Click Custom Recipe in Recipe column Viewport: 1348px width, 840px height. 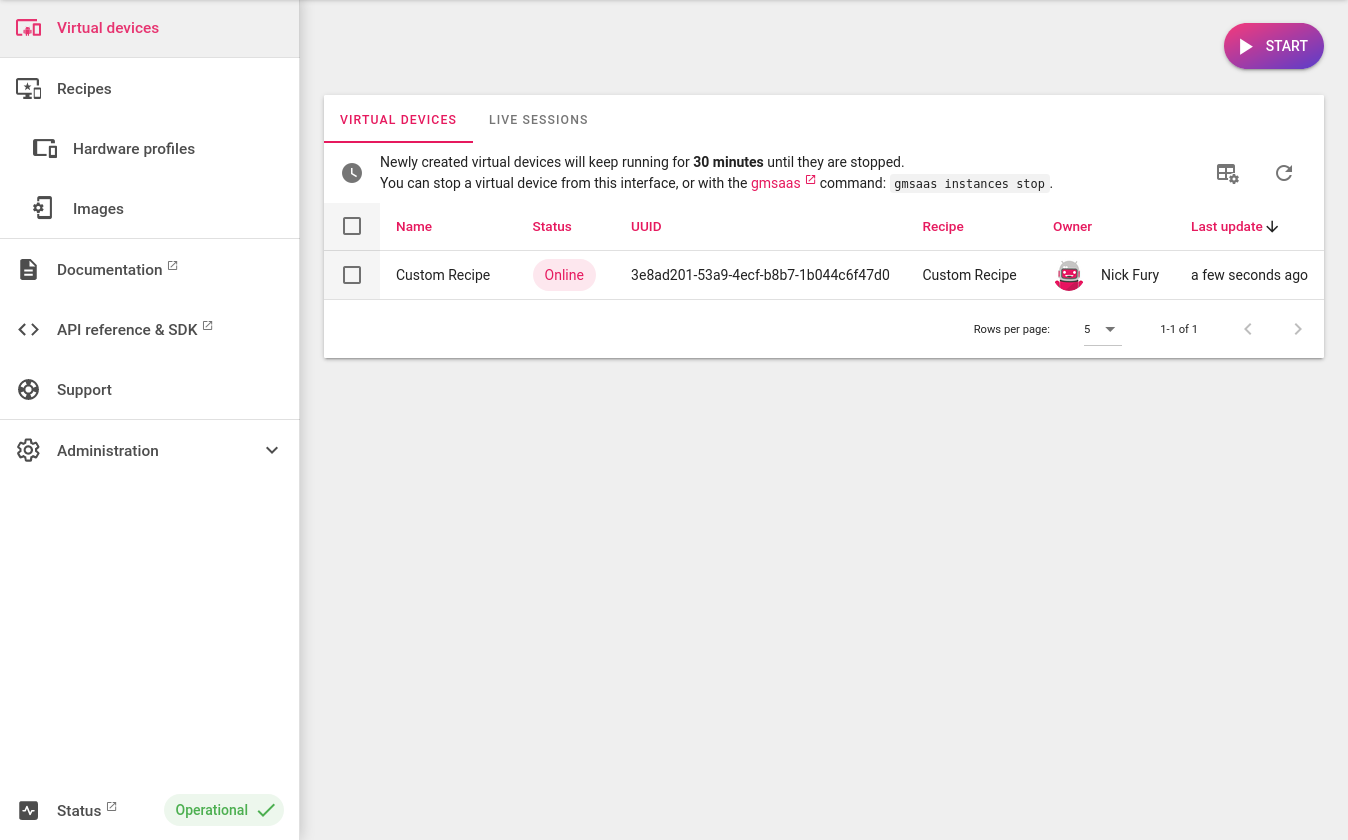click(969, 275)
